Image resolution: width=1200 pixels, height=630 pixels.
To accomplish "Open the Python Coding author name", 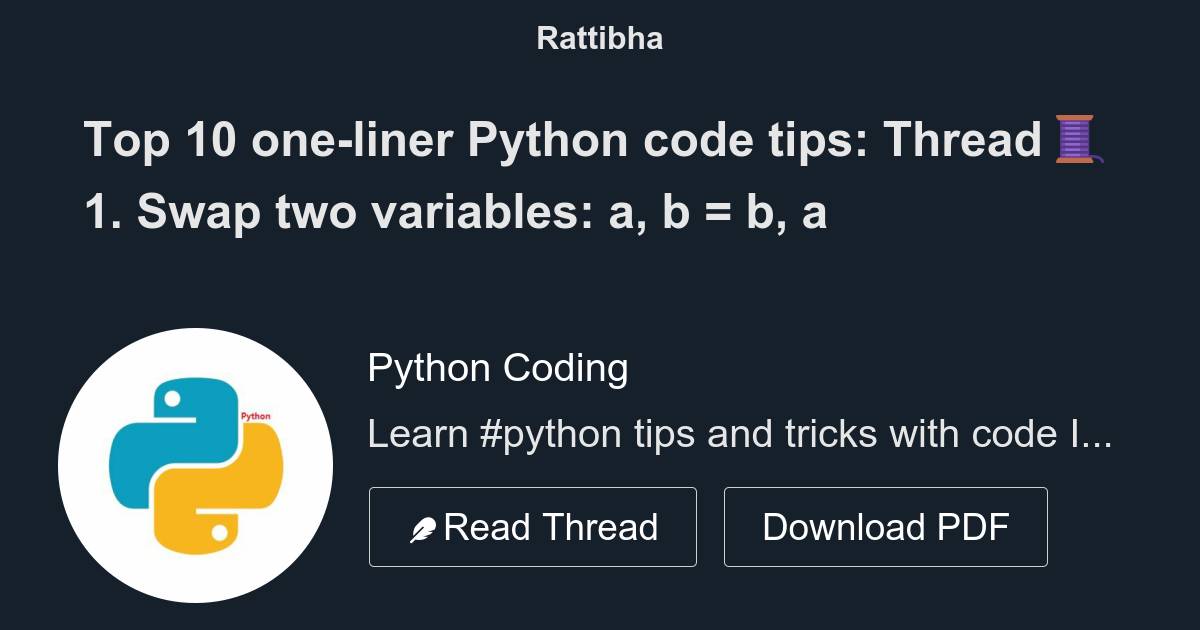I will click(x=498, y=368).
